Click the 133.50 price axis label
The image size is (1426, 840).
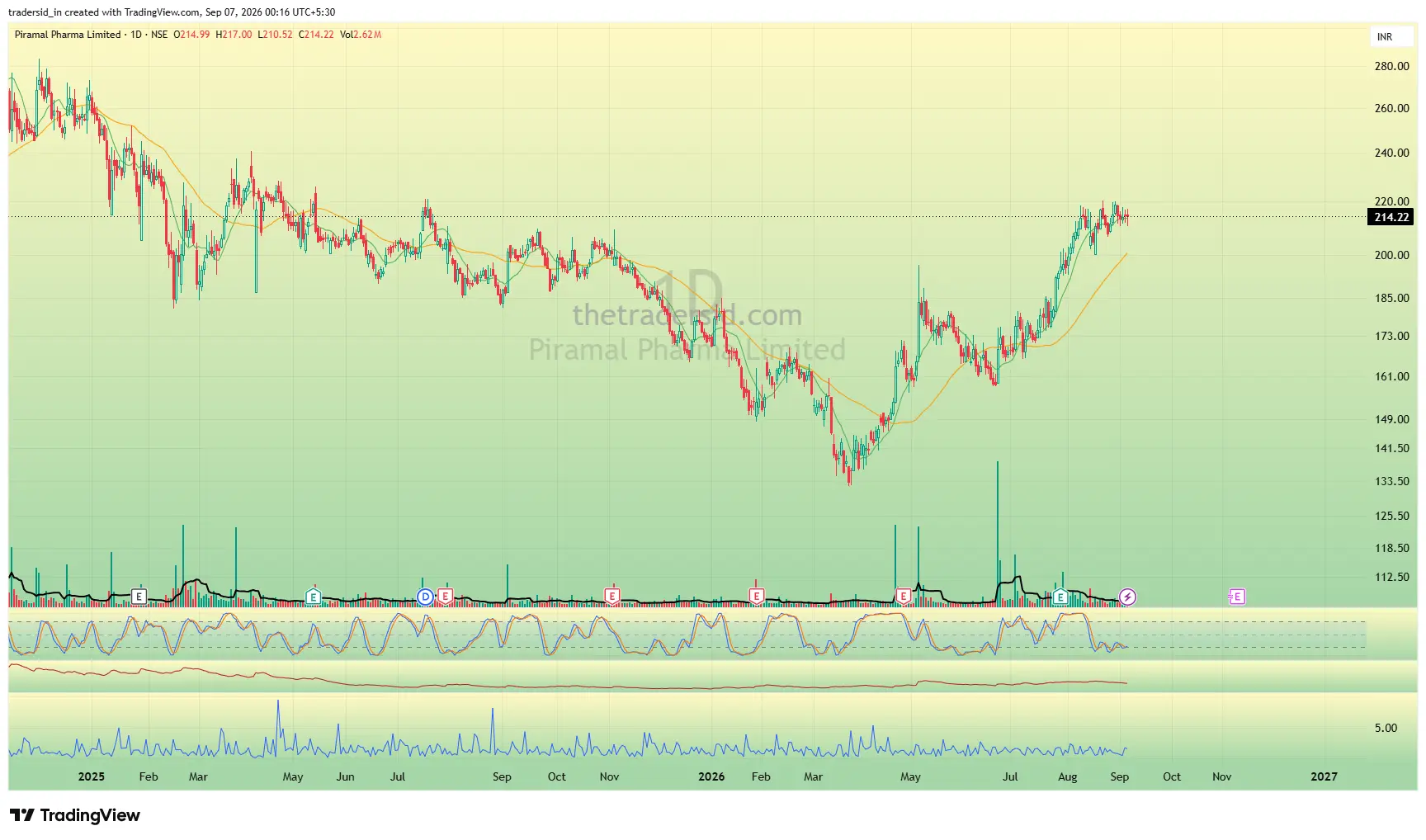(1391, 481)
